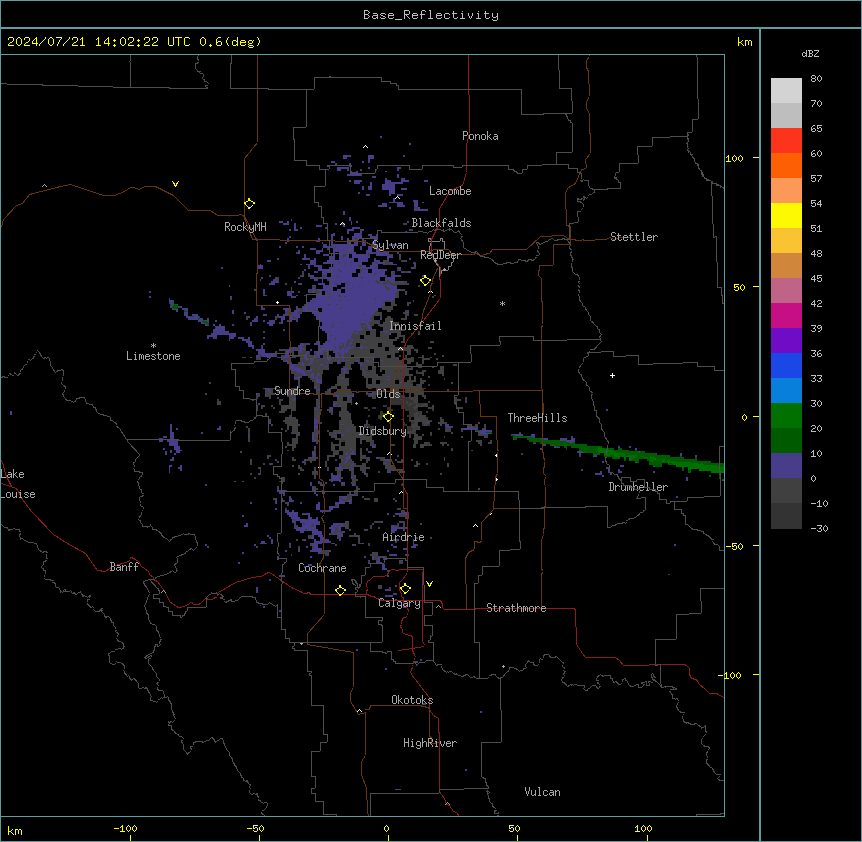Click the Stettler city label
The height and width of the screenshot is (842, 862).
pyautogui.click(x=633, y=237)
